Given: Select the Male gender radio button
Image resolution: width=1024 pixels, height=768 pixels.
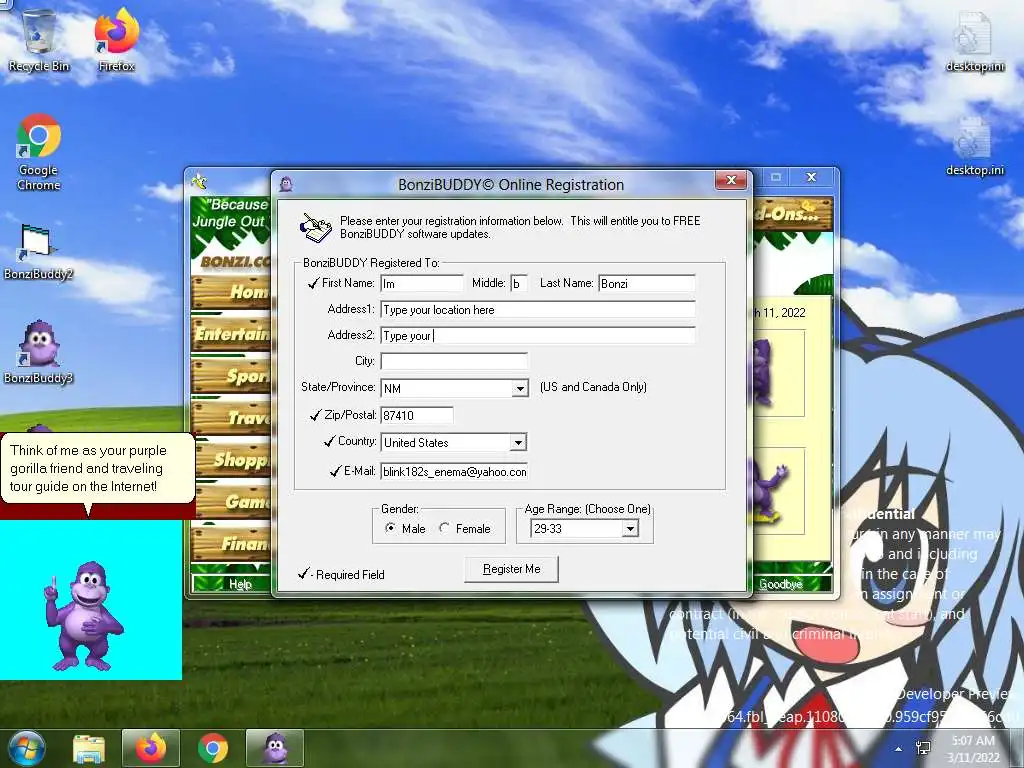Looking at the screenshot, I should [391, 528].
